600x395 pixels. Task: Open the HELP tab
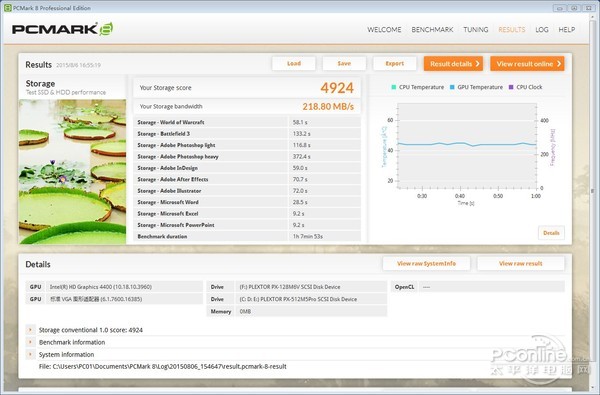(567, 29)
